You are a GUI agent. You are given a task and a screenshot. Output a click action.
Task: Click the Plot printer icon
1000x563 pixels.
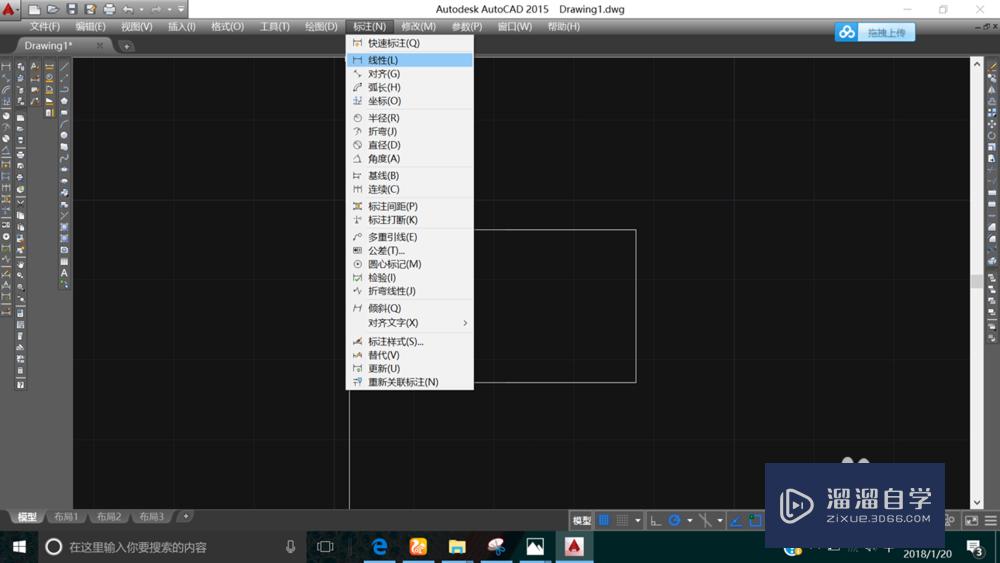click(x=109, y=10)
